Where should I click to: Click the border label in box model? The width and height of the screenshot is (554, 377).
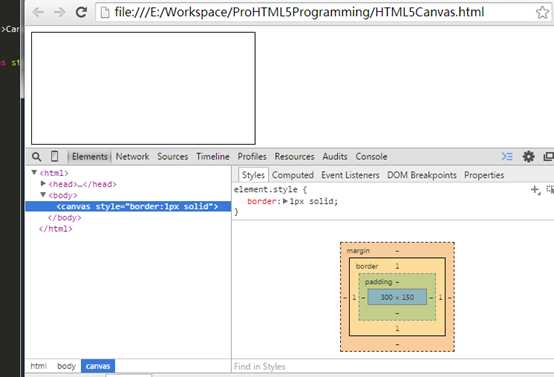[x=367, y=266]
